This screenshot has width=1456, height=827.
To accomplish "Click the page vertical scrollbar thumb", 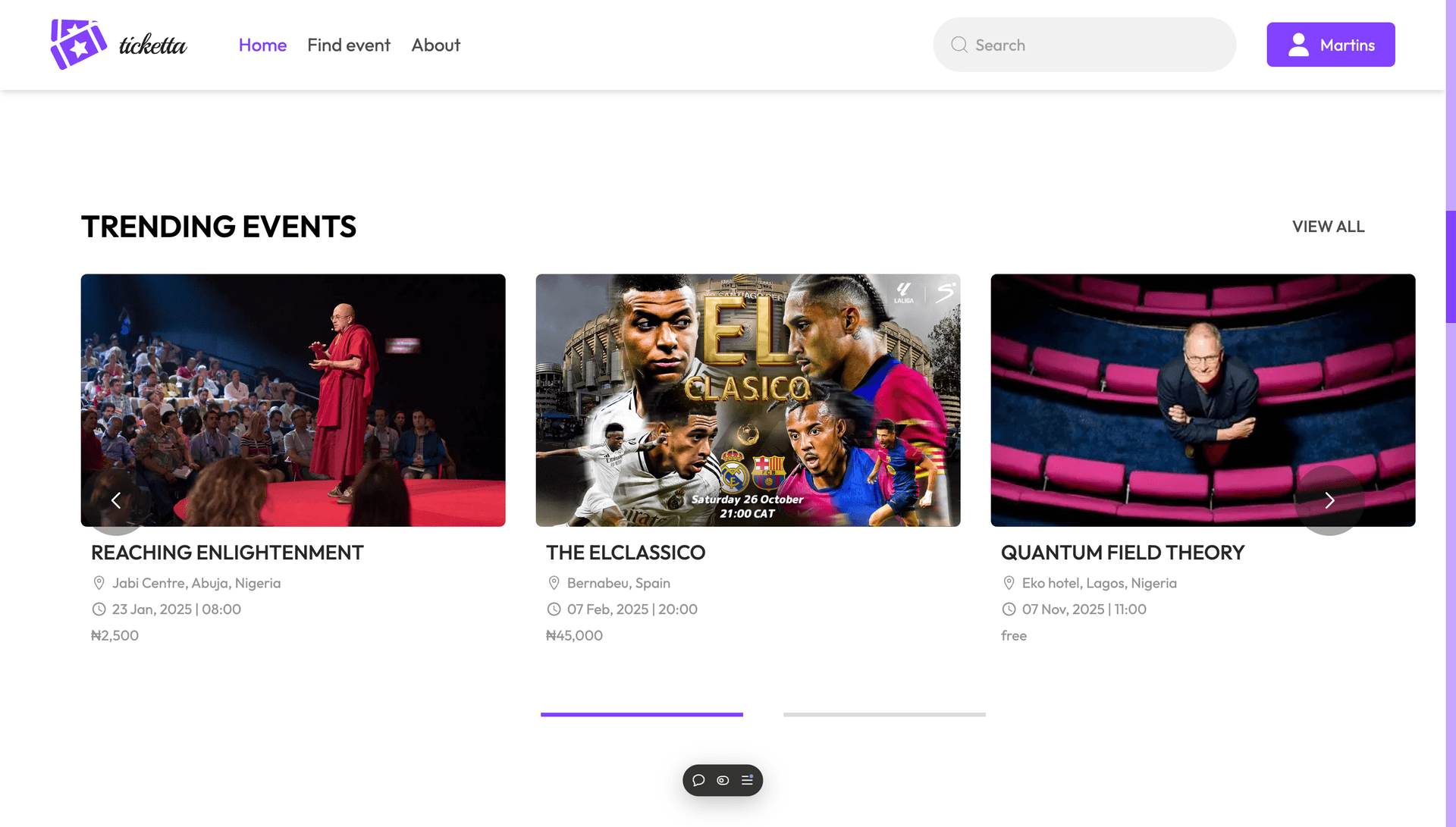I will [1451, 267].
